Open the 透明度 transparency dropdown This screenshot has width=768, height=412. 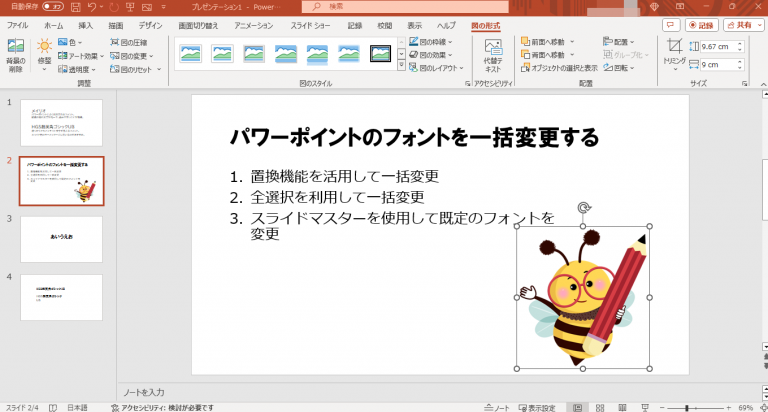[x=76, y=70]
